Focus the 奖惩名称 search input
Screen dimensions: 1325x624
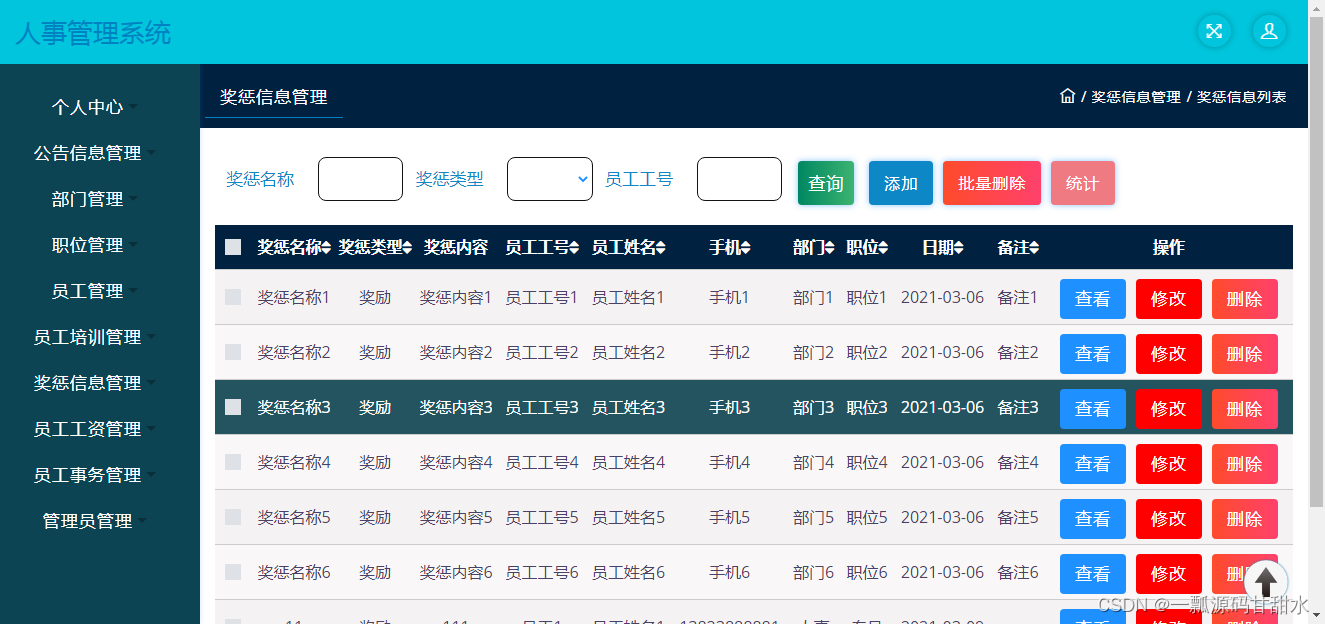coord(360,179)
